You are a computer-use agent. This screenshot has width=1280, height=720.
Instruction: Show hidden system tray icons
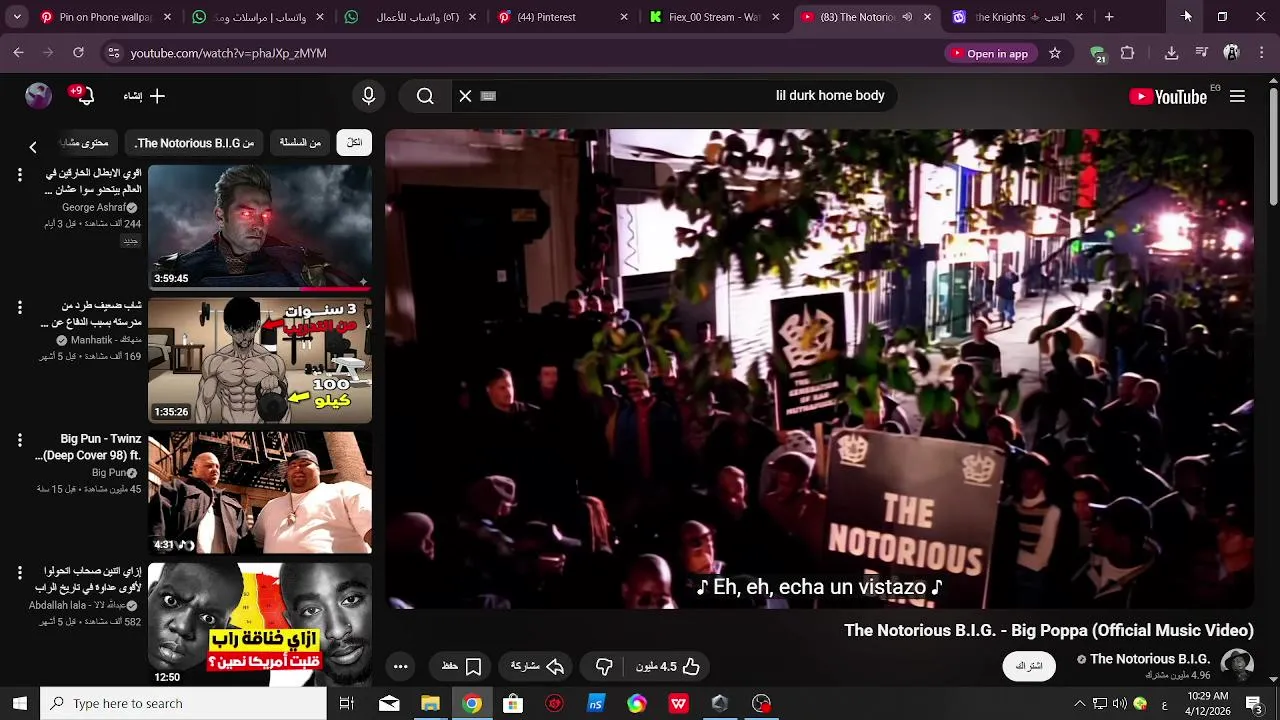tap(1079, 703)
